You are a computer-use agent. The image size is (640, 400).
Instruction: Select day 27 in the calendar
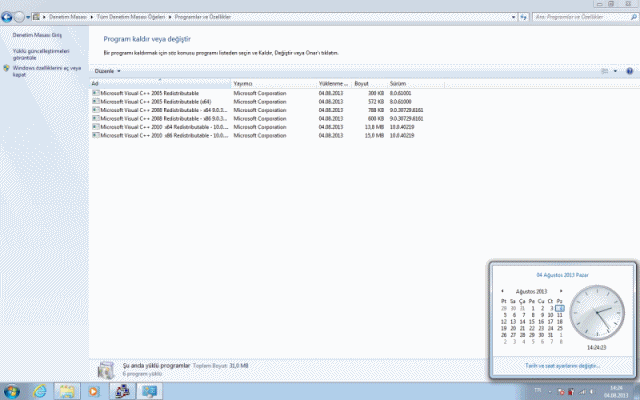(x=513, y=335)
